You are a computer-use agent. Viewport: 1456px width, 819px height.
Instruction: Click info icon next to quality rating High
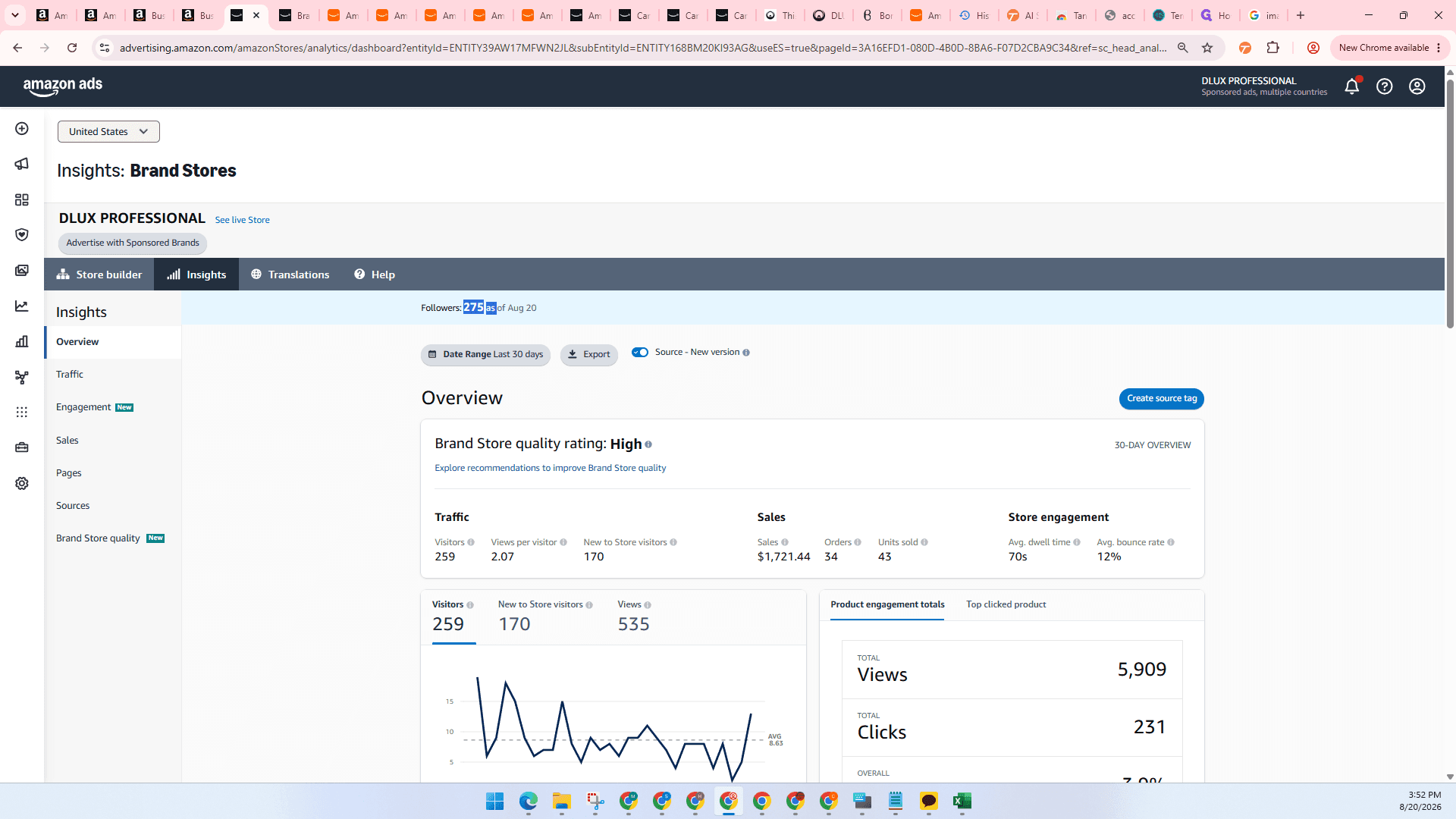[648, 444]
